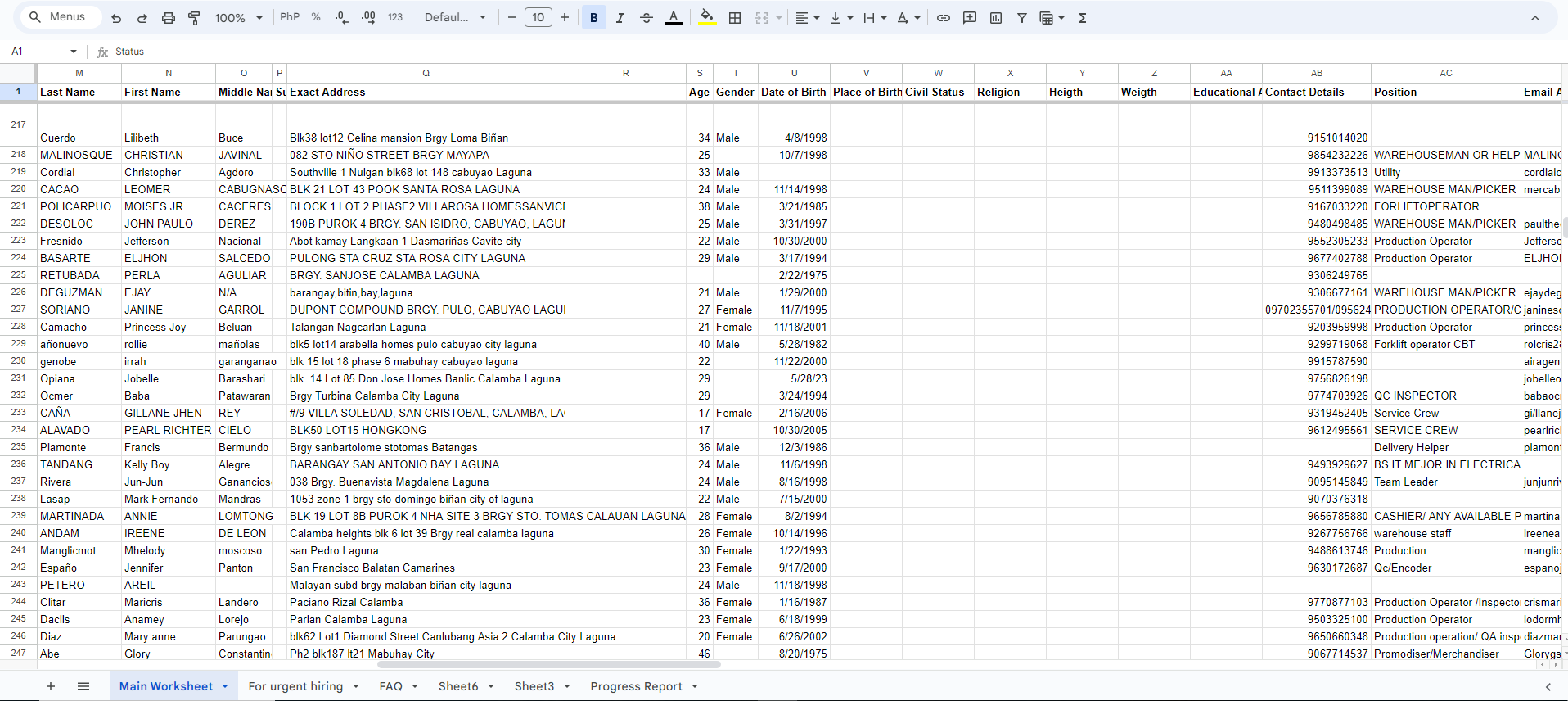This screenshot has width=1568, height=701.
Task: Select row 230 header
Action: [18, 360]
